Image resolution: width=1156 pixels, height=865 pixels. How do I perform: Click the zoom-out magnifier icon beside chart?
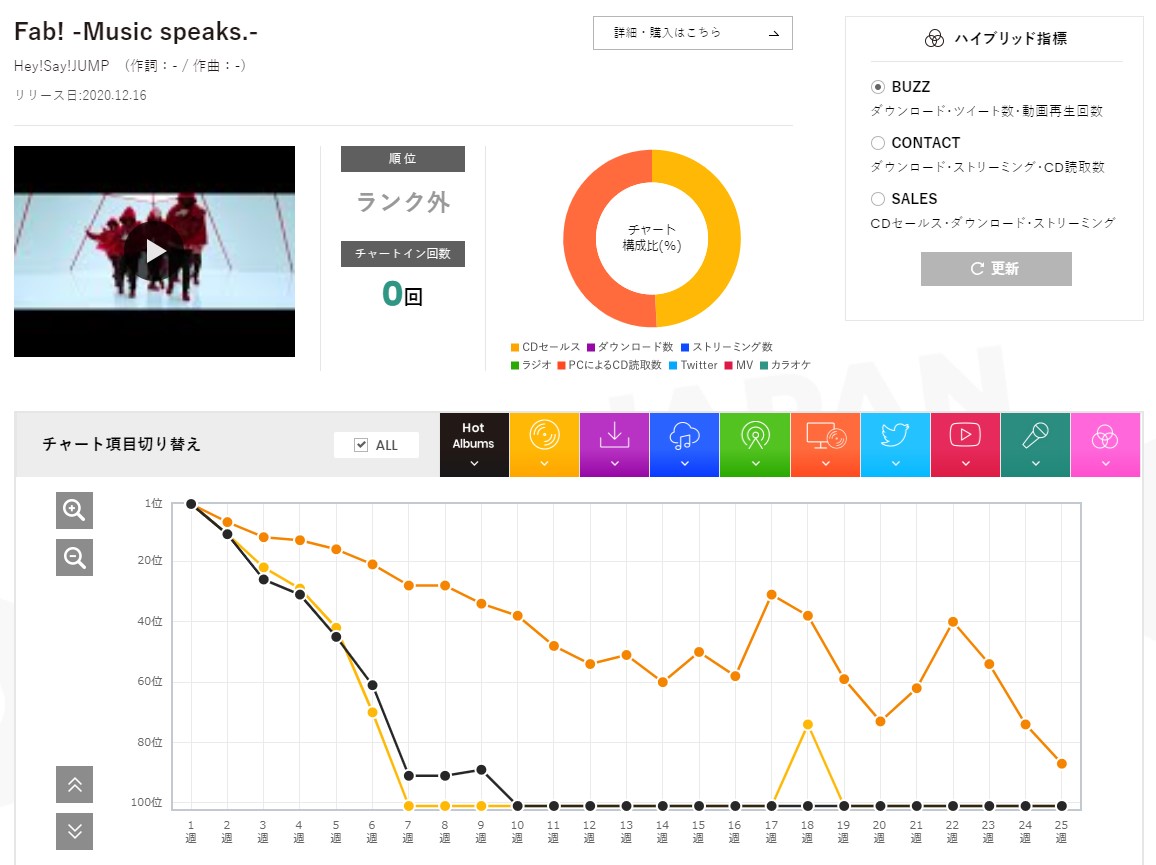74,557
